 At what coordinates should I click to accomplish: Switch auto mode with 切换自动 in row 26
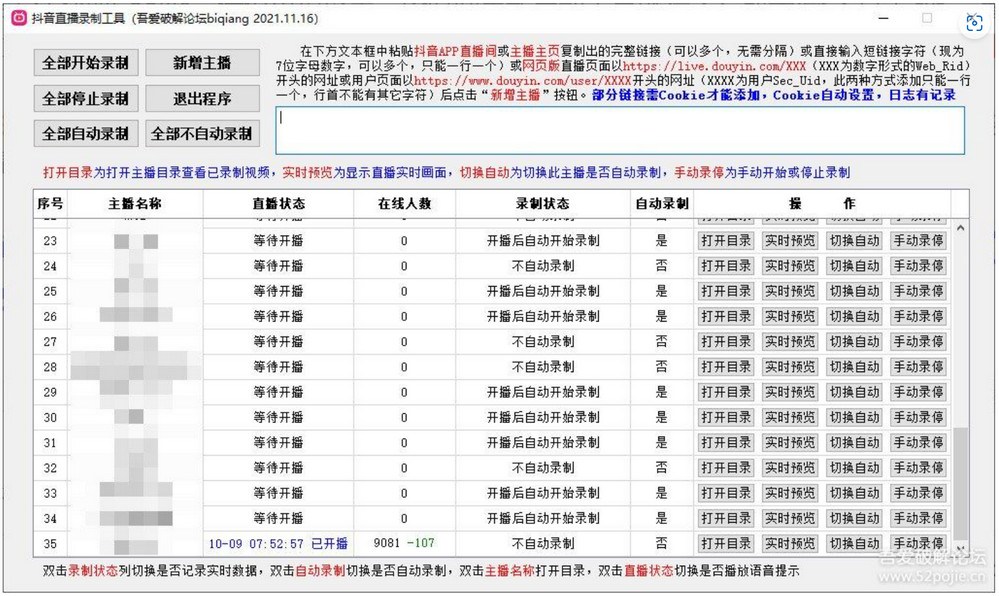854,316
